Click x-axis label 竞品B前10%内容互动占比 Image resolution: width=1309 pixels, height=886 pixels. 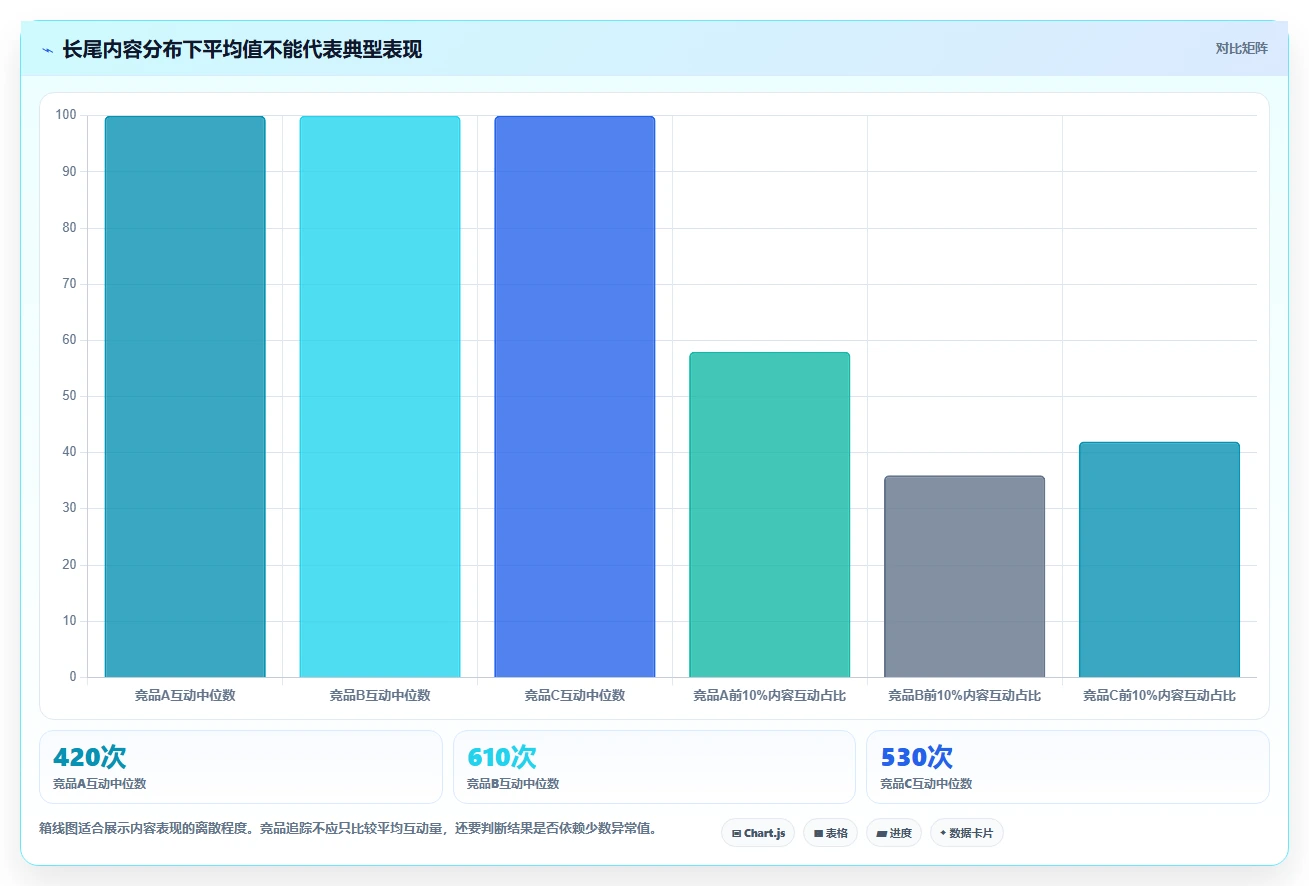pos(965,695)
